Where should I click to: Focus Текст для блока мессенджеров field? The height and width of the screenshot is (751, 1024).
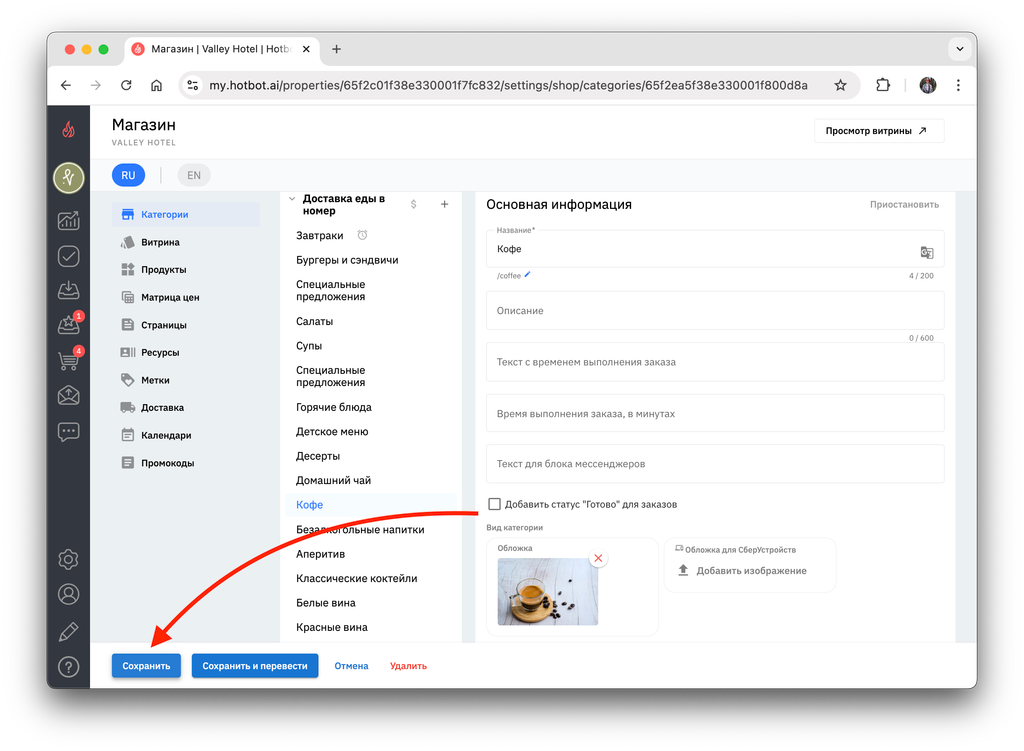click(715, 464)
